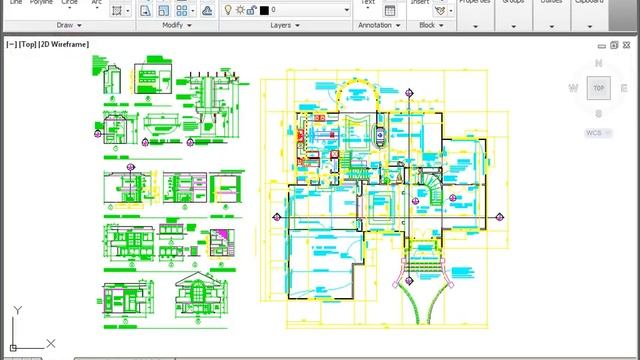Click the N compass direction on ViewCube
The image size is (640, 360).
coord(598,63)
